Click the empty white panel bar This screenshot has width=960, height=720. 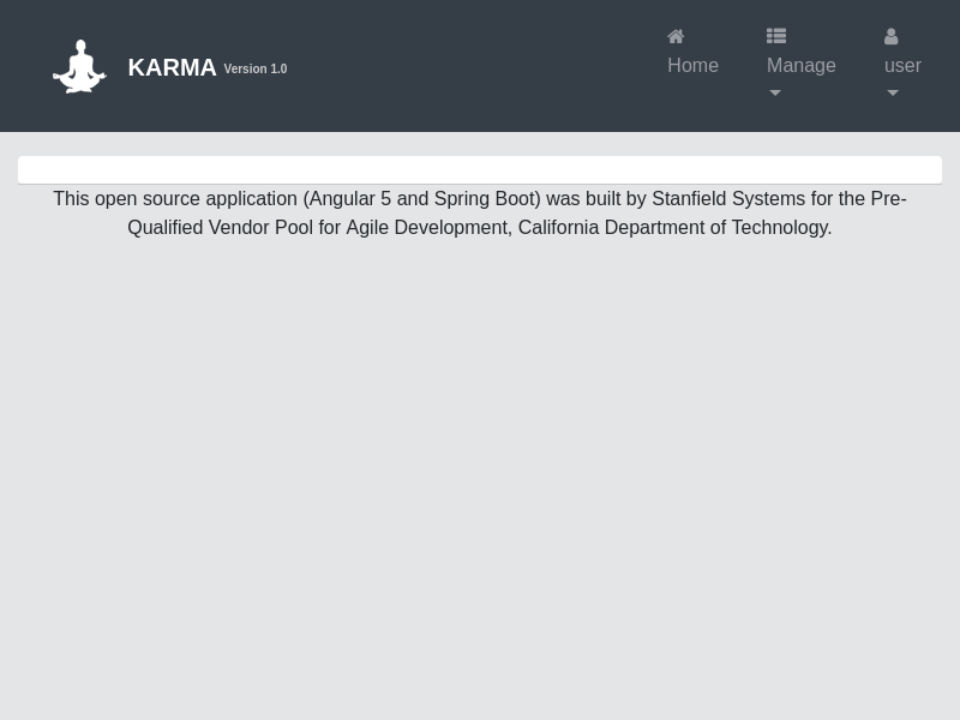tap(480, 169)
